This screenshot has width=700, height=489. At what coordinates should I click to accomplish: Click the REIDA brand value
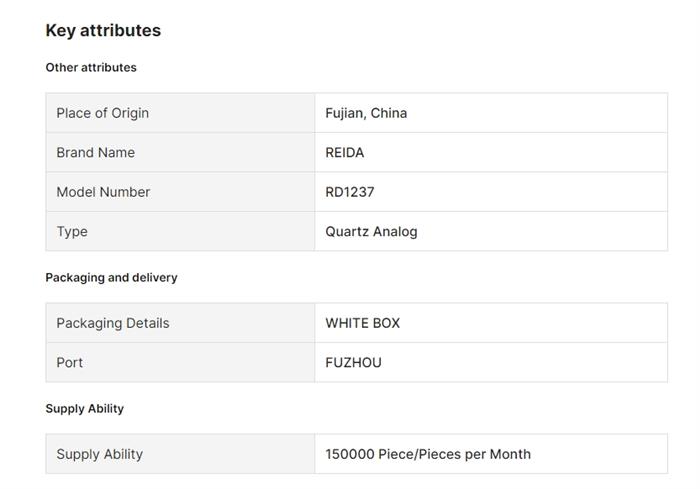(345, 152)
